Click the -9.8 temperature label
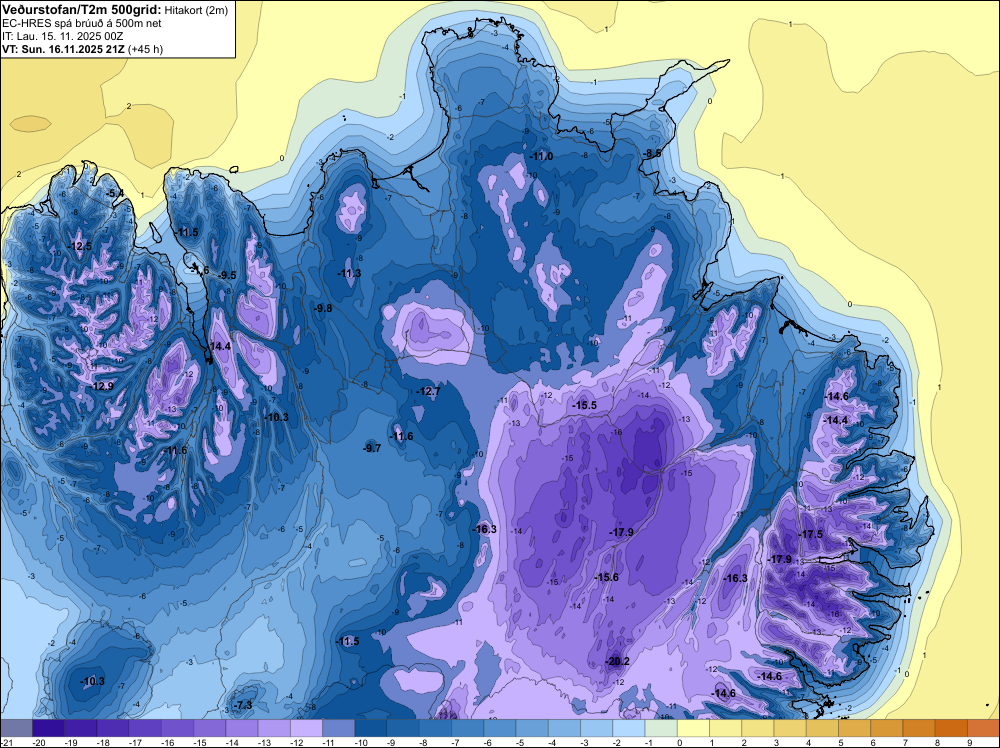The width and height of the screenshot is (1000, 748). click(x=323, y=308)
